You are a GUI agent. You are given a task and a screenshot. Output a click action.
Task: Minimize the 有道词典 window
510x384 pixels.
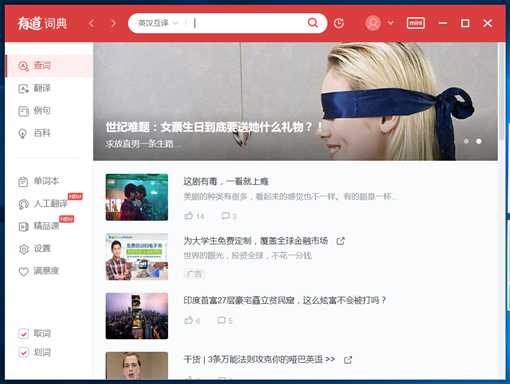[443, 23]
